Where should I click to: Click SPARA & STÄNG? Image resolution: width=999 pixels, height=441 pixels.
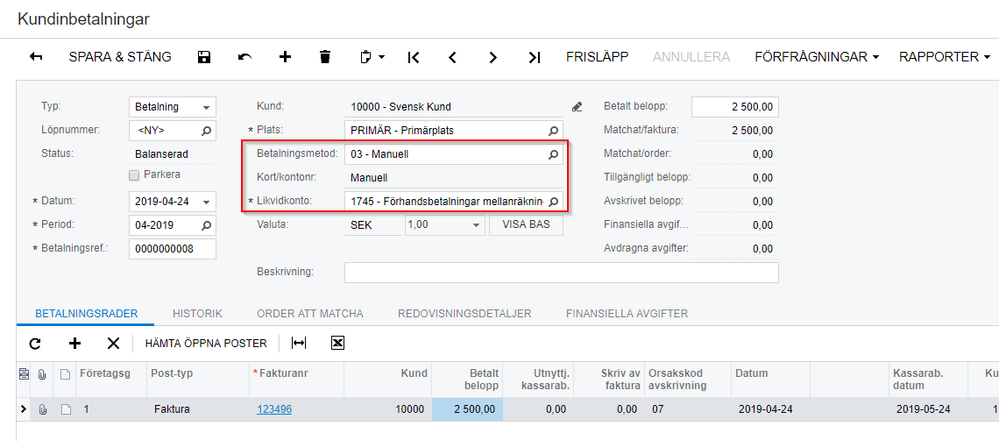point(120,57)
